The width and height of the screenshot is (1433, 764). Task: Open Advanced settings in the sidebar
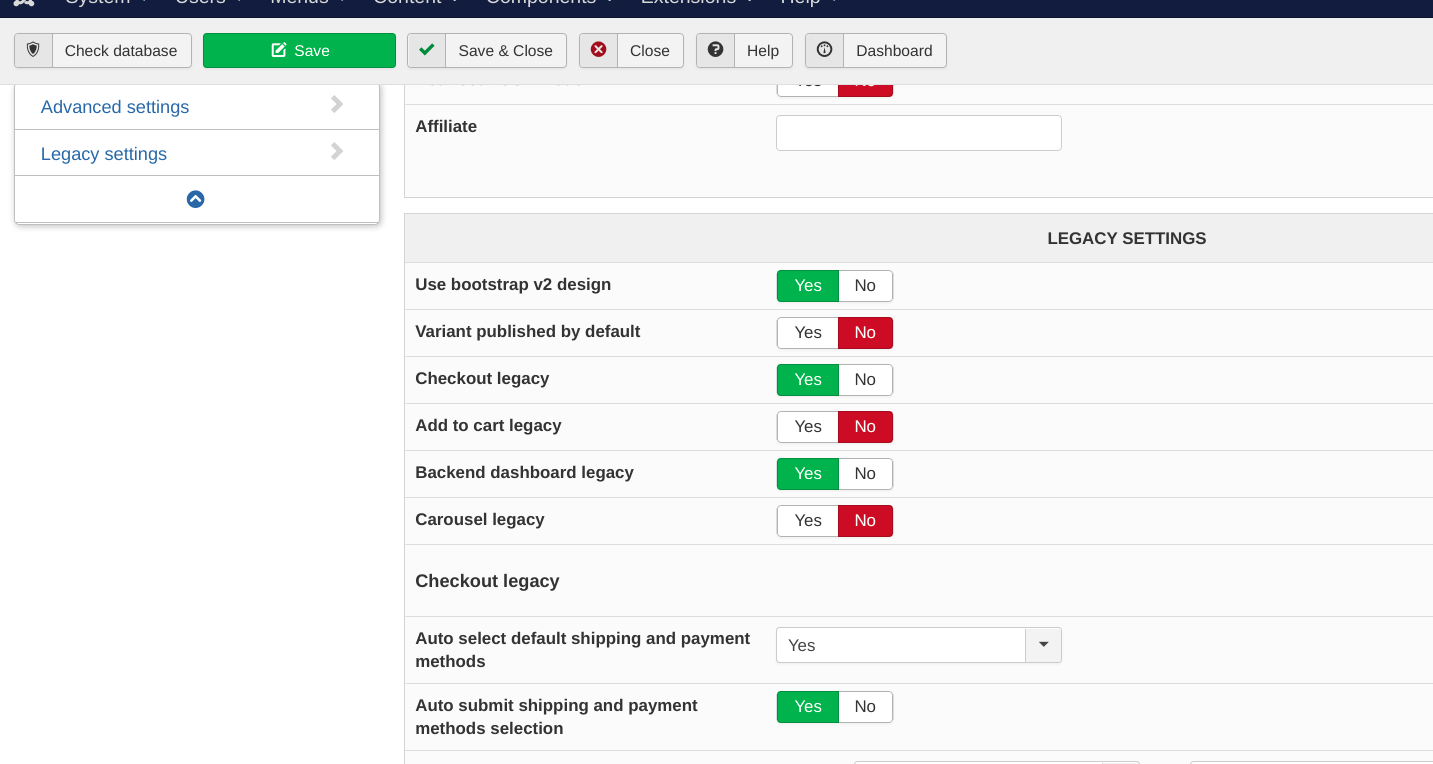[x=115, y=107]
